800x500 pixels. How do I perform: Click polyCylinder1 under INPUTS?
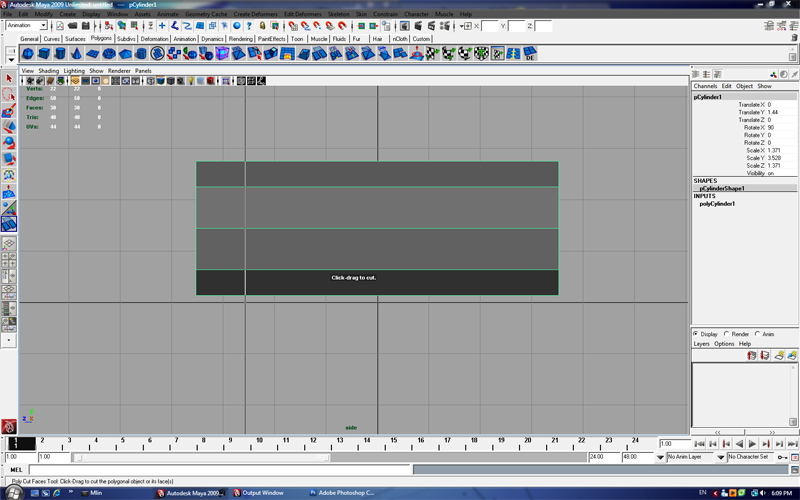pyautogui.click(x=717, y=203)
